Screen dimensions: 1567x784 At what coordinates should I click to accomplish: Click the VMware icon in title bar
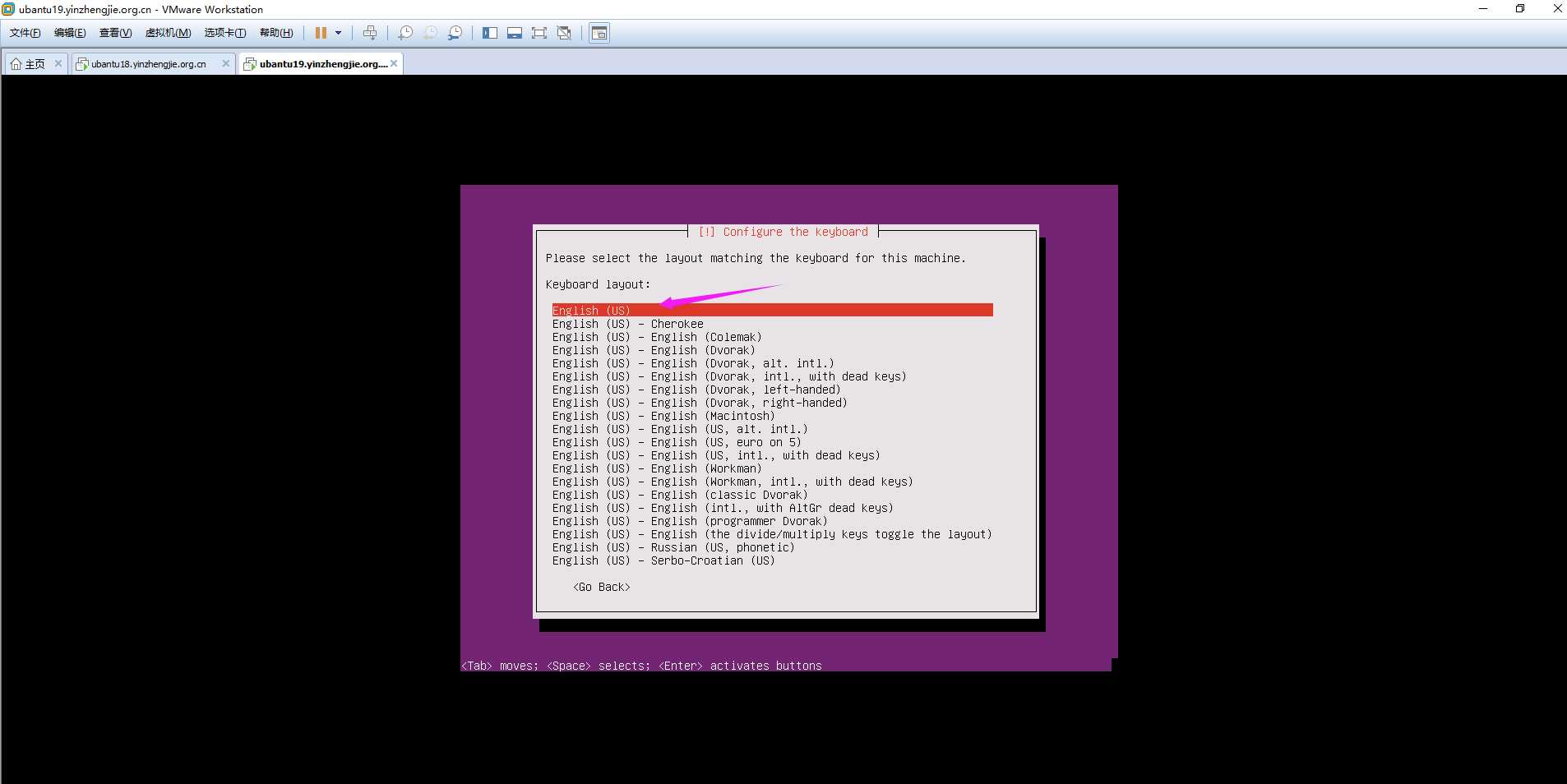pyautogui.click(x=8, y=9)
